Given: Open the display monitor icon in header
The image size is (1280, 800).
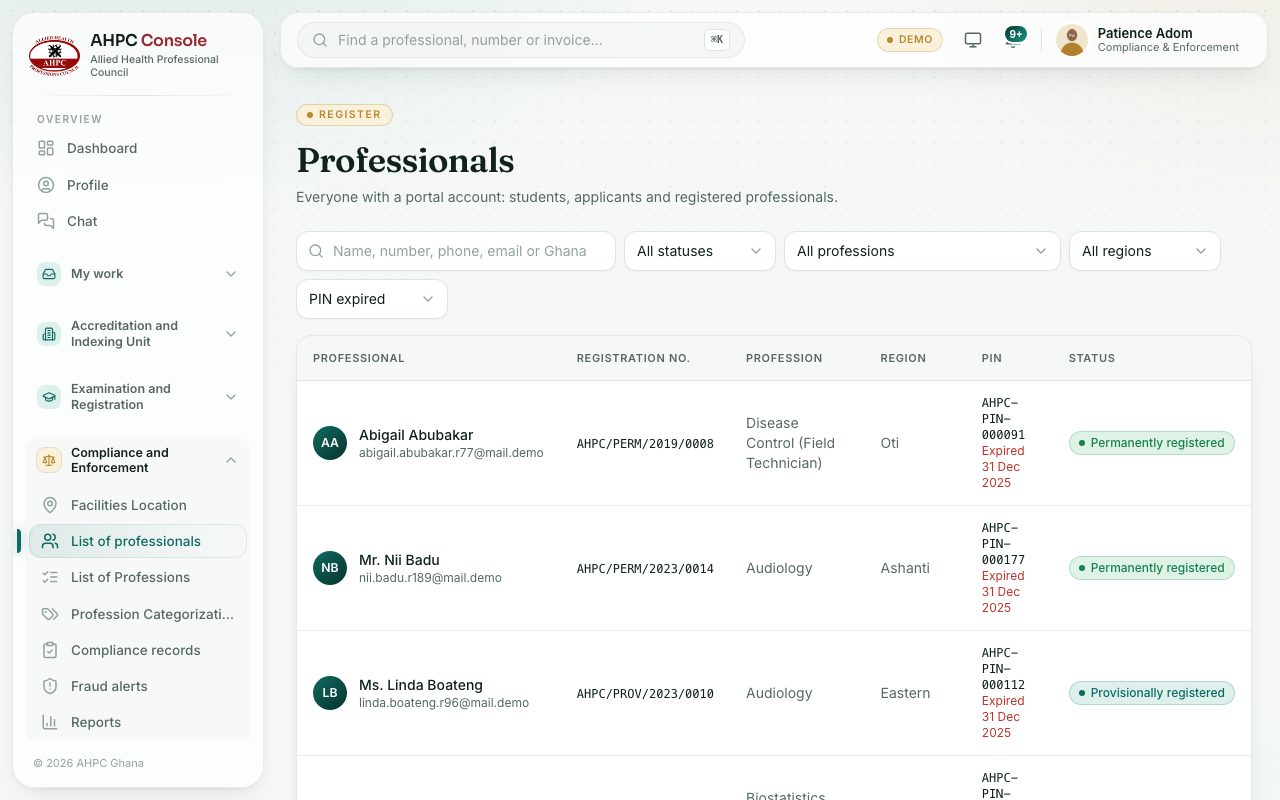Looking at the screenshot, I should [973, 40].
